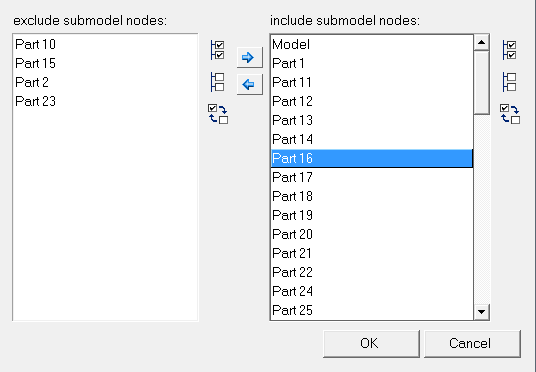Click deselect-all icon beside include list

click(509, 82)
